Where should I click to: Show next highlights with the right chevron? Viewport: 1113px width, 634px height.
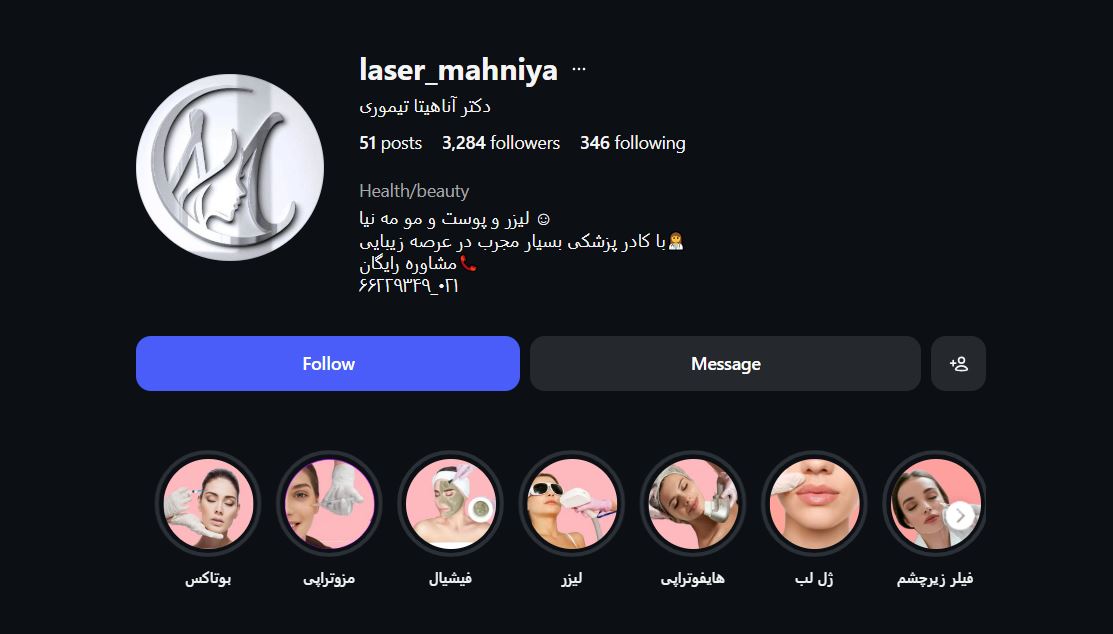pos(960,516)
